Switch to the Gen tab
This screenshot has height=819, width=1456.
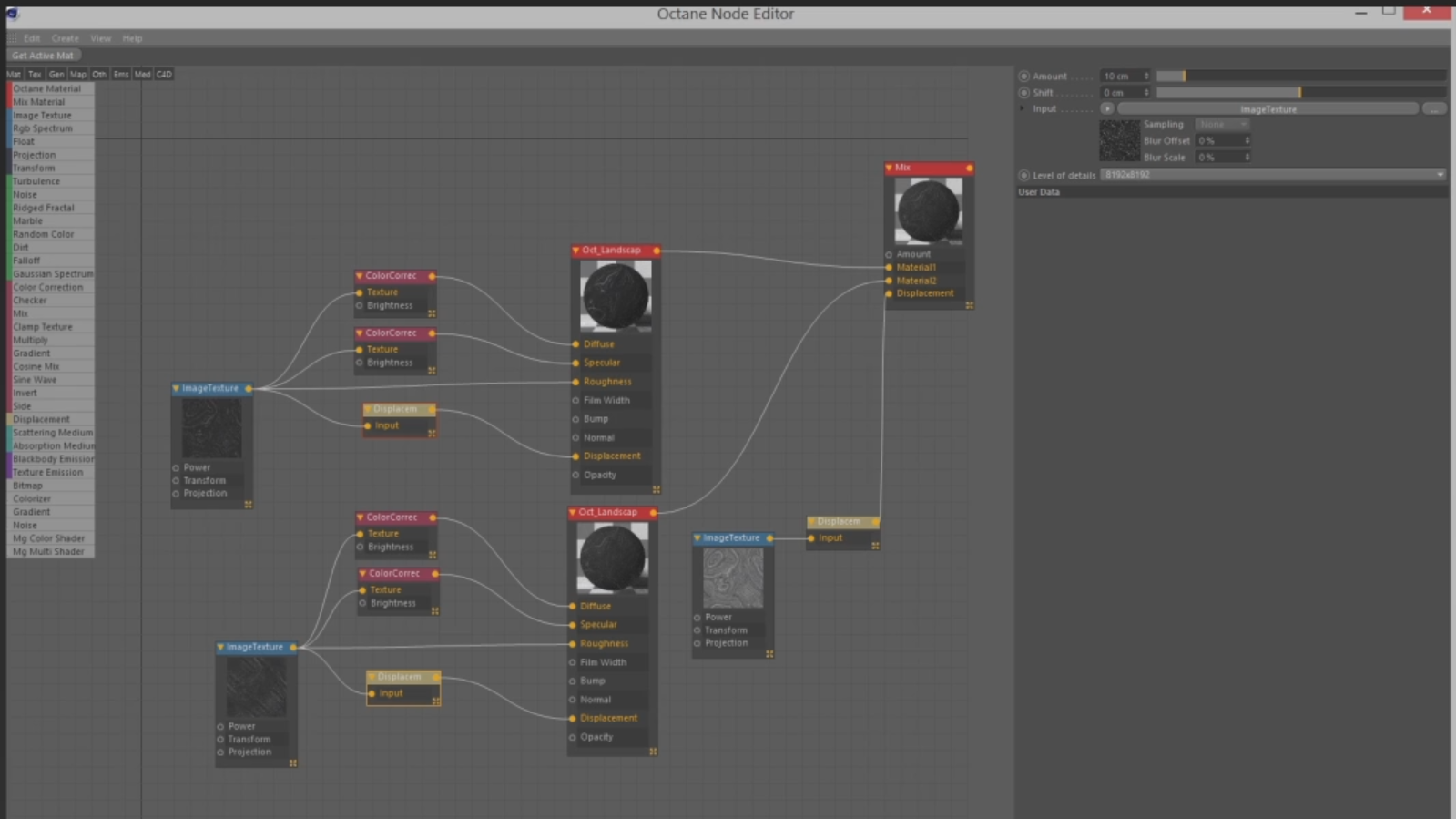tap(56, 75)
